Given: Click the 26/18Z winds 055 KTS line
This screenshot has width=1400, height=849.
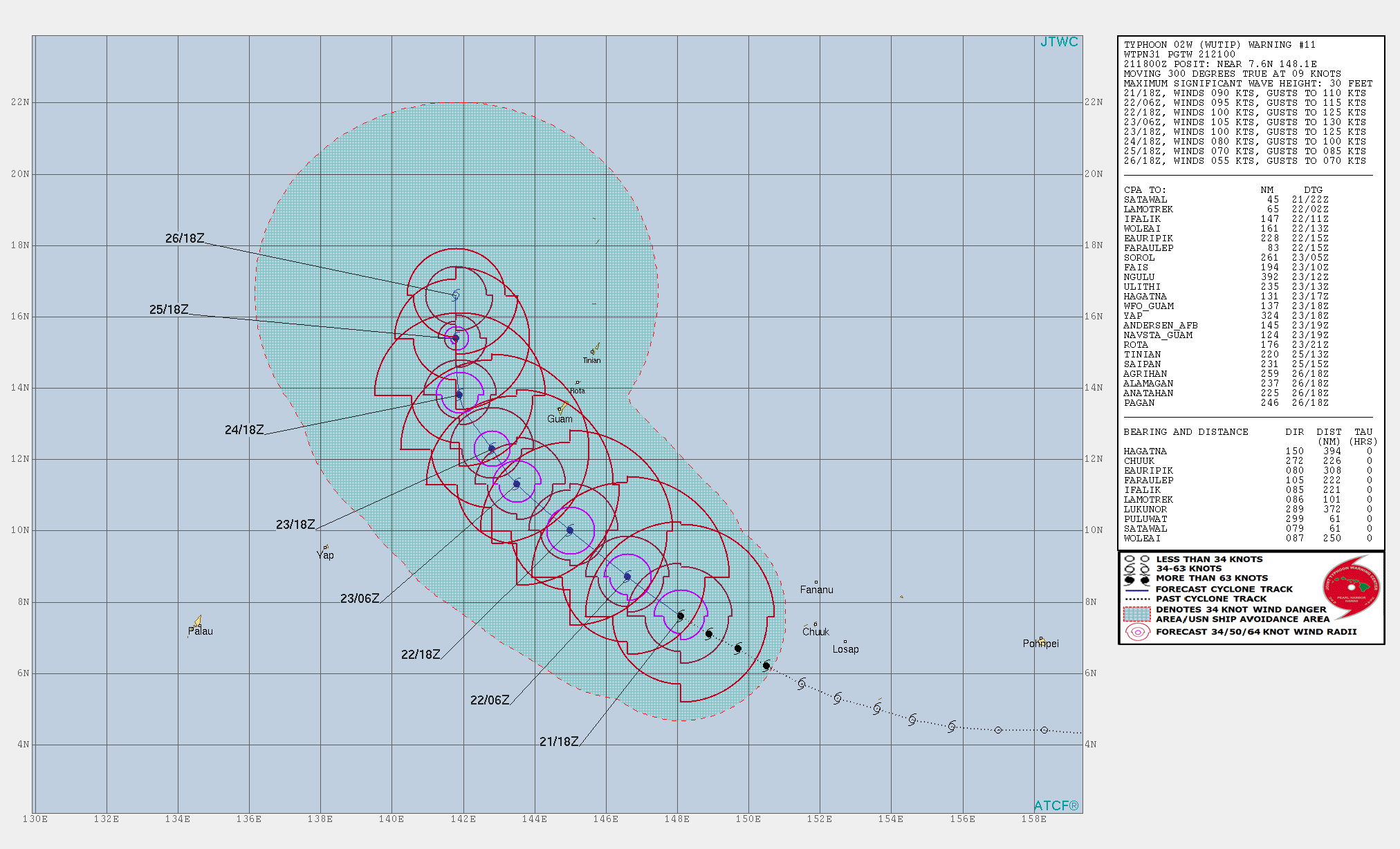Looking at the screenshot, I should [x=1244, y=161].
